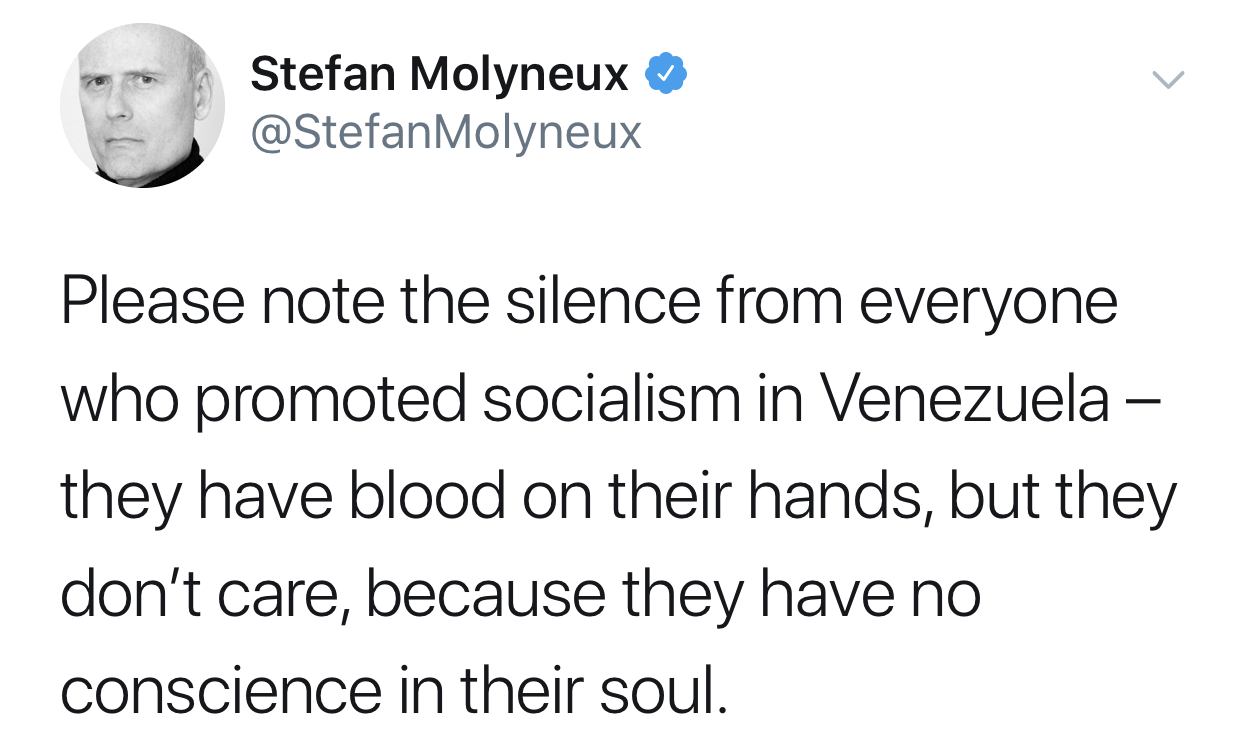This screenshot has width=1242, height=750.
Task: Click the word "Please" starting the tweet
Action: [x=152, y=302]
